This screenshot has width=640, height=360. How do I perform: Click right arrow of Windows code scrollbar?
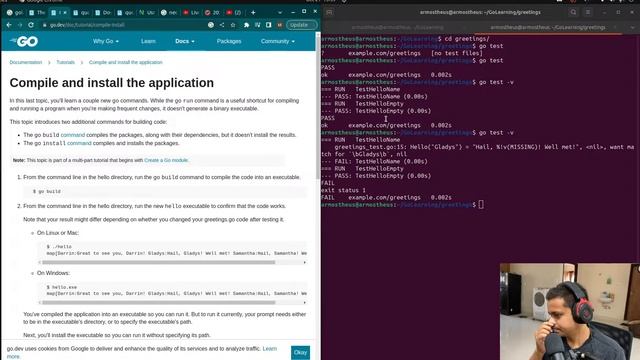[304, 302]
